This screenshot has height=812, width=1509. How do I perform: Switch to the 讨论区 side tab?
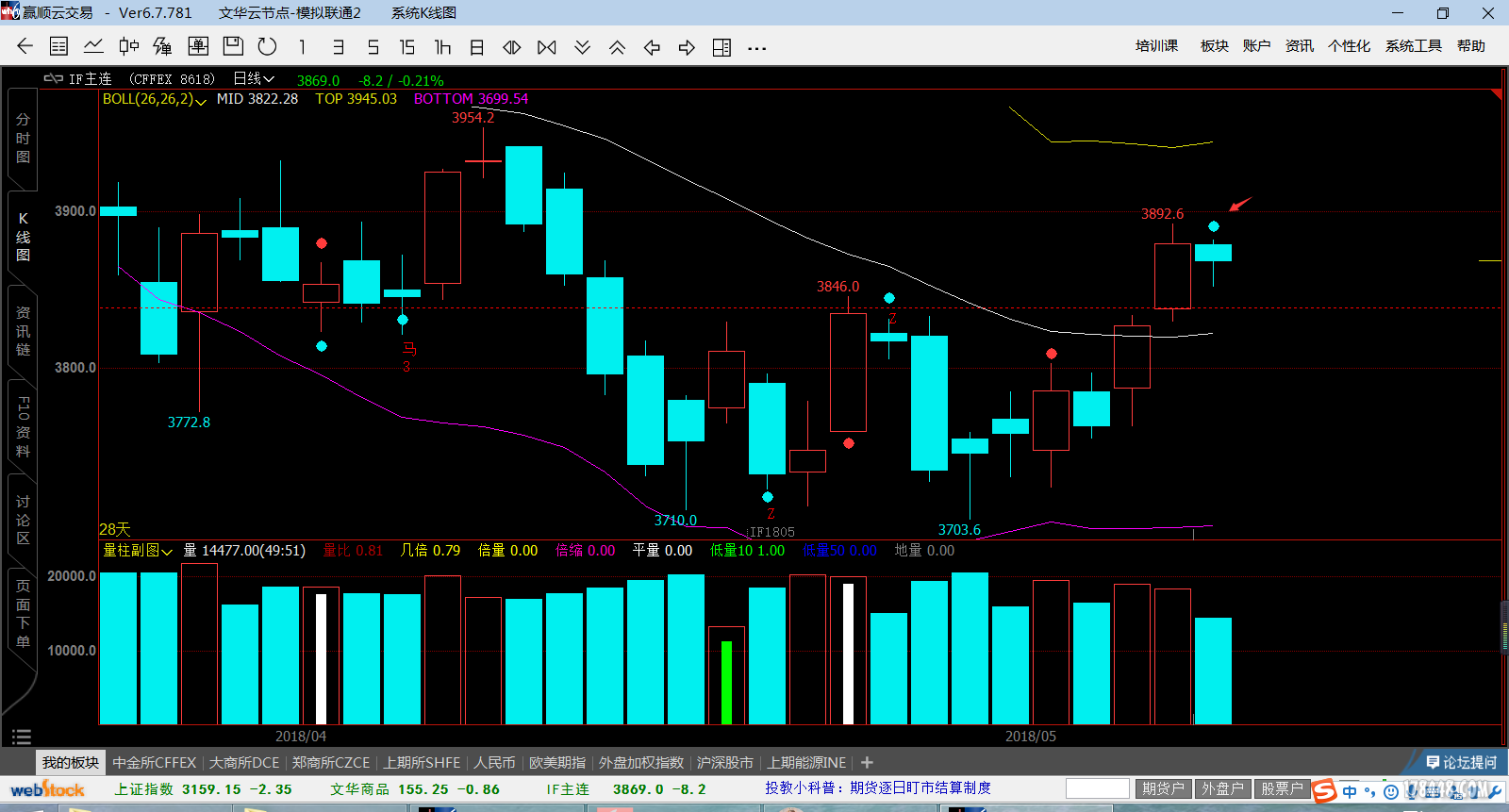click(x=23, y=520)
